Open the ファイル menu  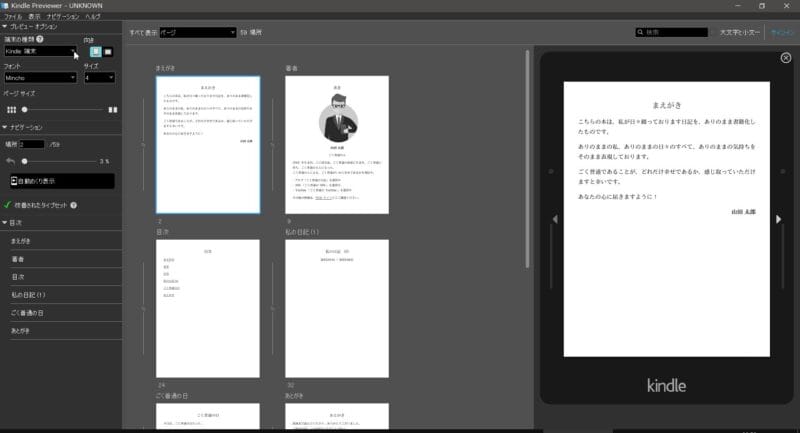[13, 17]
